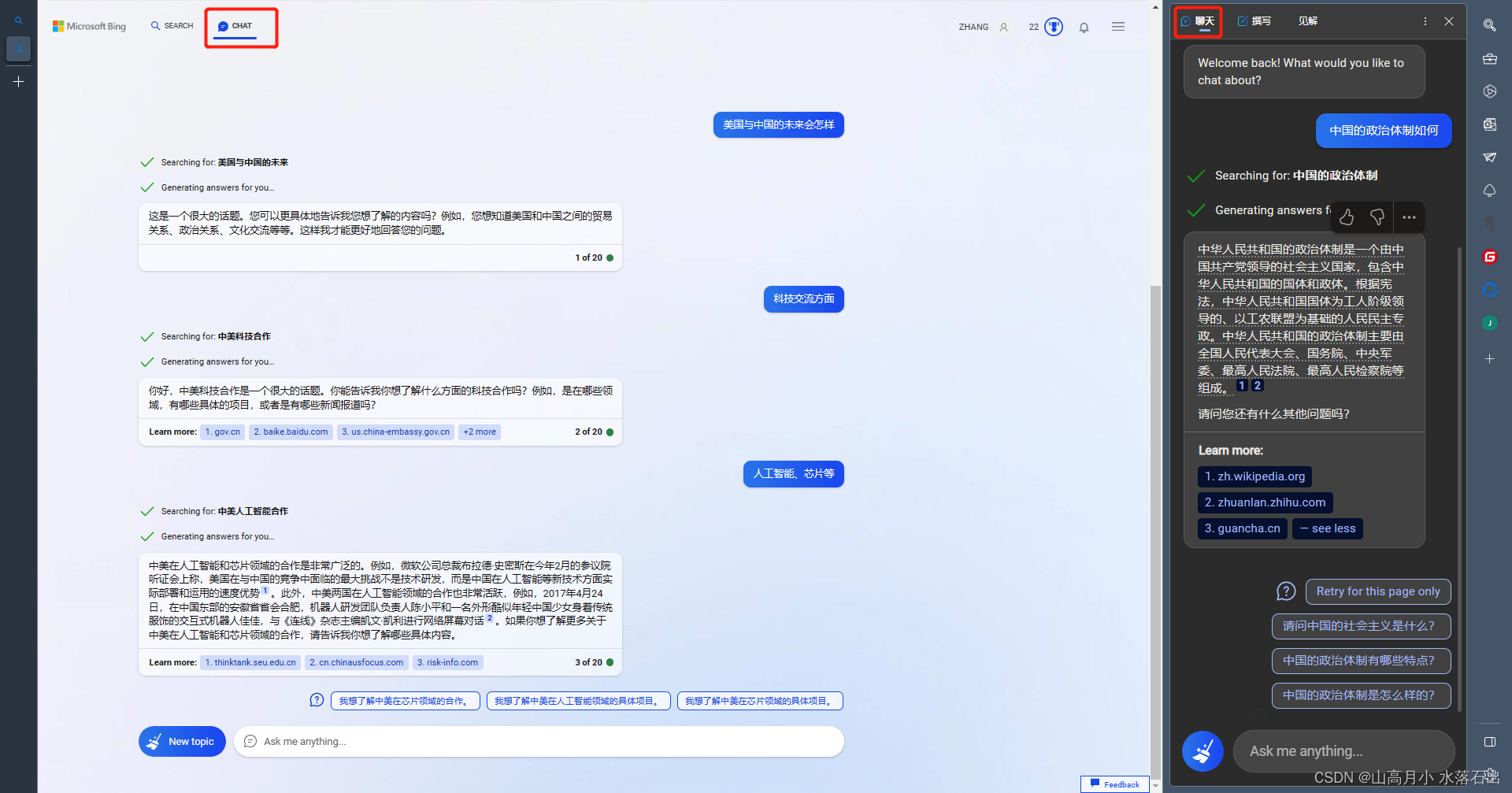The width and height of the screenshot is (1512, 793).
Task: Click the New topic button
Action: tap(182, 741)
